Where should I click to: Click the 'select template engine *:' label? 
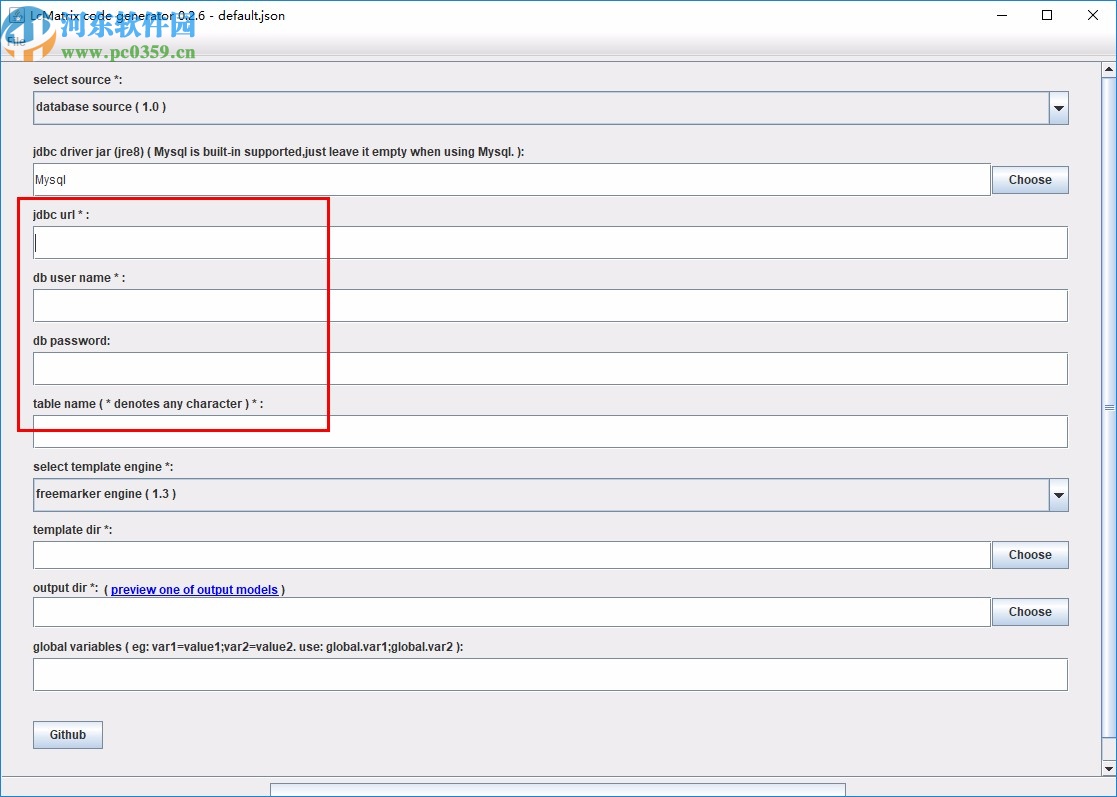(x=103, y=467)
